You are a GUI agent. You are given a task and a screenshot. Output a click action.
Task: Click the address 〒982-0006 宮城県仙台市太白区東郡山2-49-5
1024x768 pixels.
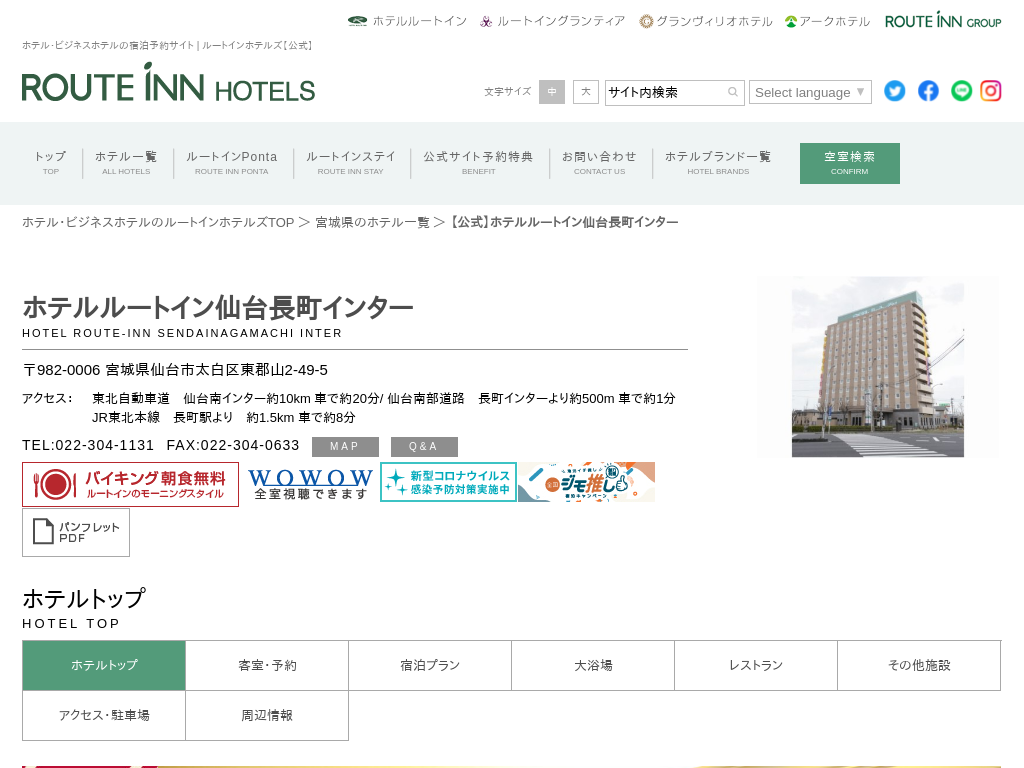tap(175, 370)
